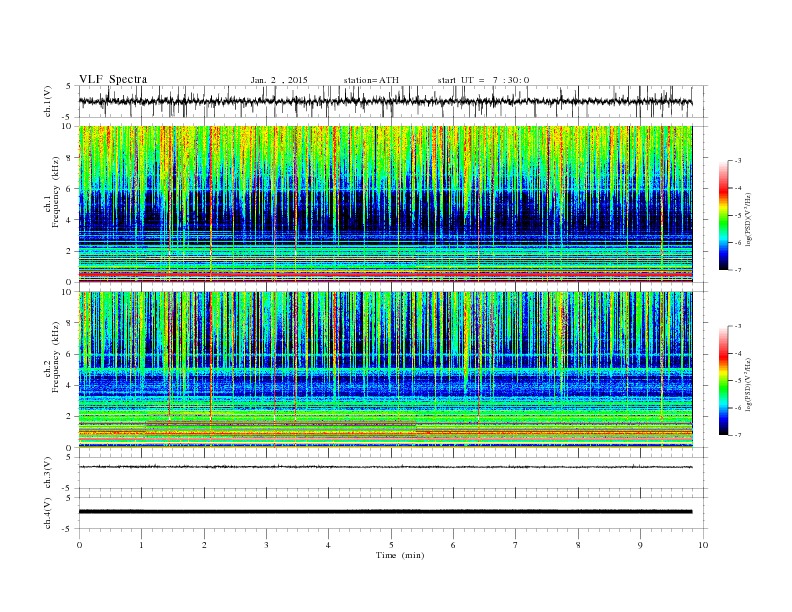The height and width of the screenshot is (612, 792).
Task: Click the '0' tick on time axis
Action: [x=79, y=545]
